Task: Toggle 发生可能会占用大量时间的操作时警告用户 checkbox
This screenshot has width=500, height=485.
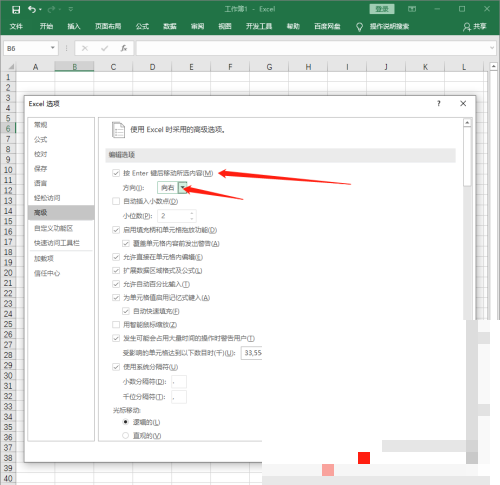Action: click(116, 338)
